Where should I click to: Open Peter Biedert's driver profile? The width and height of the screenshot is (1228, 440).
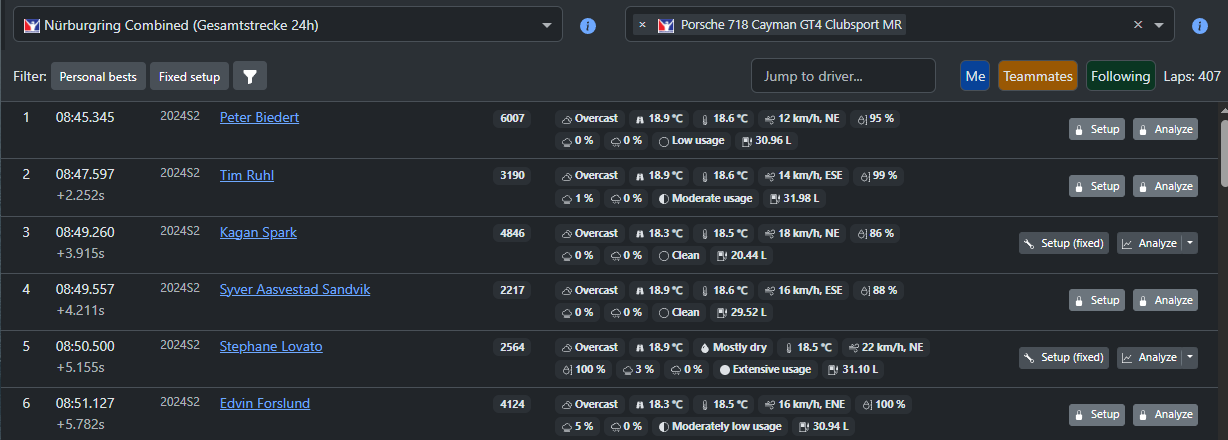click(259, 117)
